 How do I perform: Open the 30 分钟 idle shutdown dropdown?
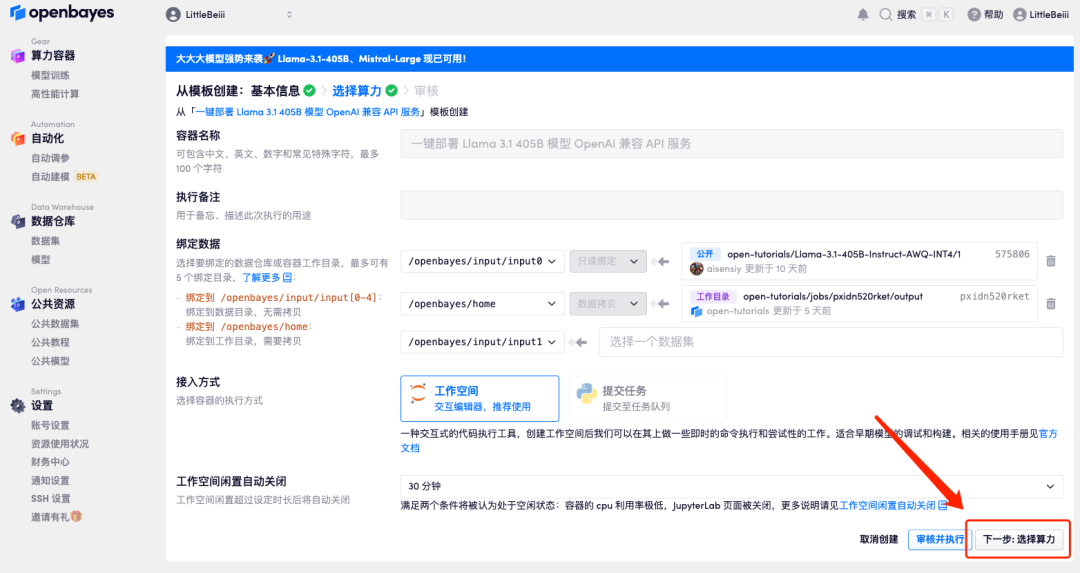coord(731,486)
